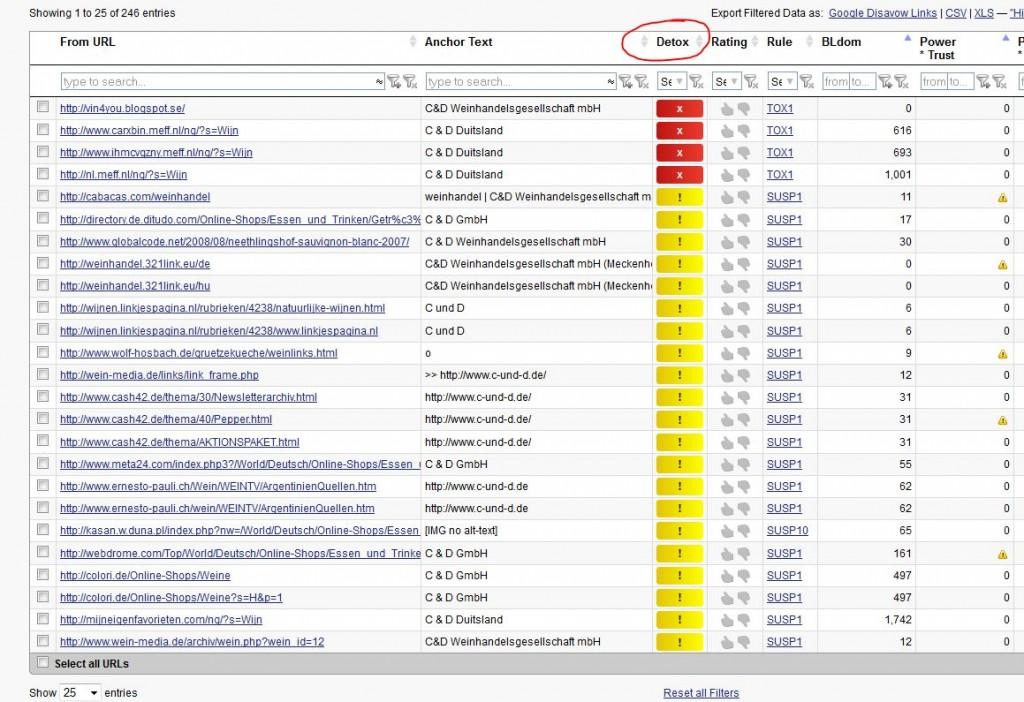Open the Rating filter select dropdown
Screen dimensions: 1024x702
[x=726, y=82]
